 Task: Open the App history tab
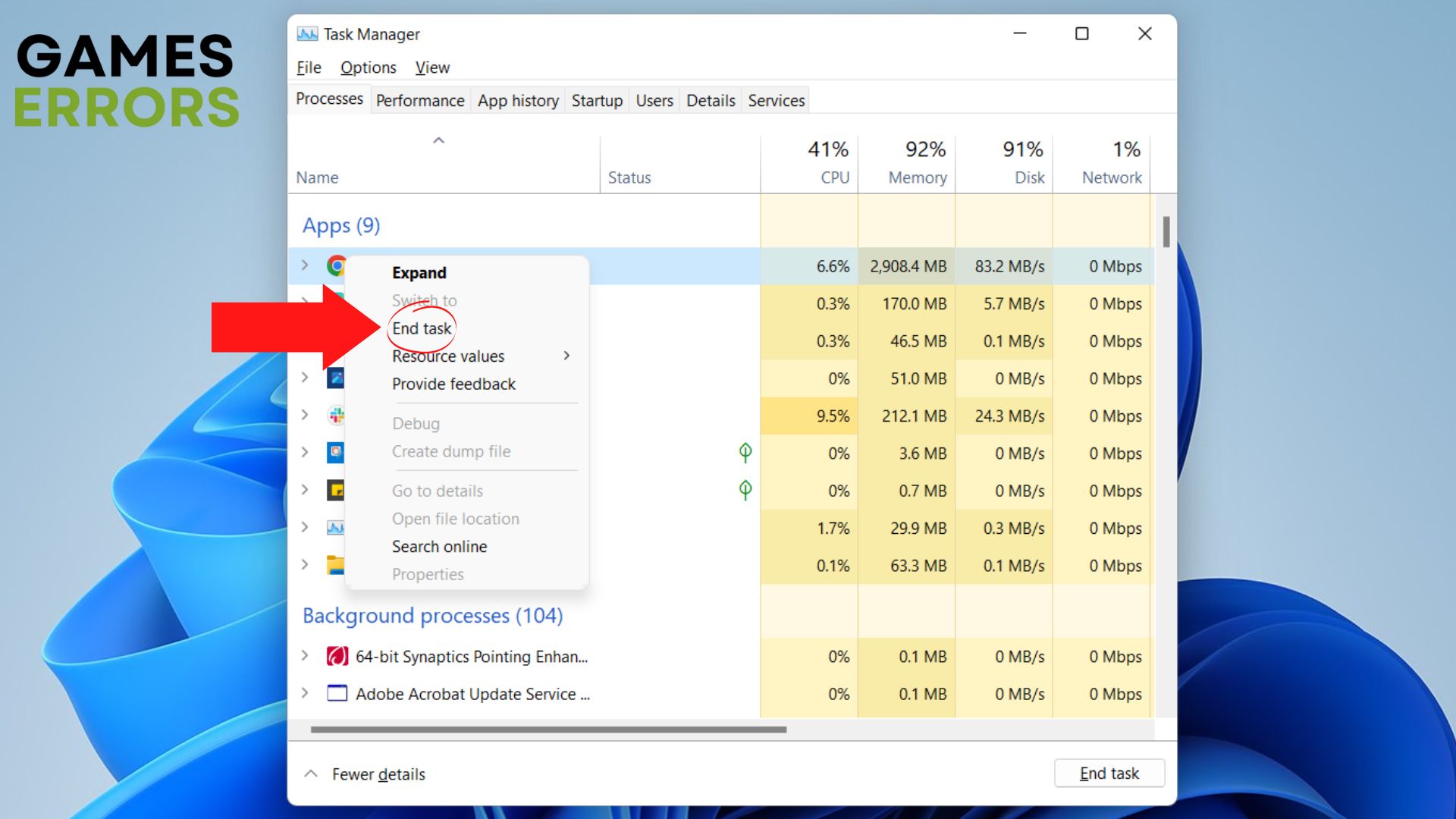coord(516,100)
